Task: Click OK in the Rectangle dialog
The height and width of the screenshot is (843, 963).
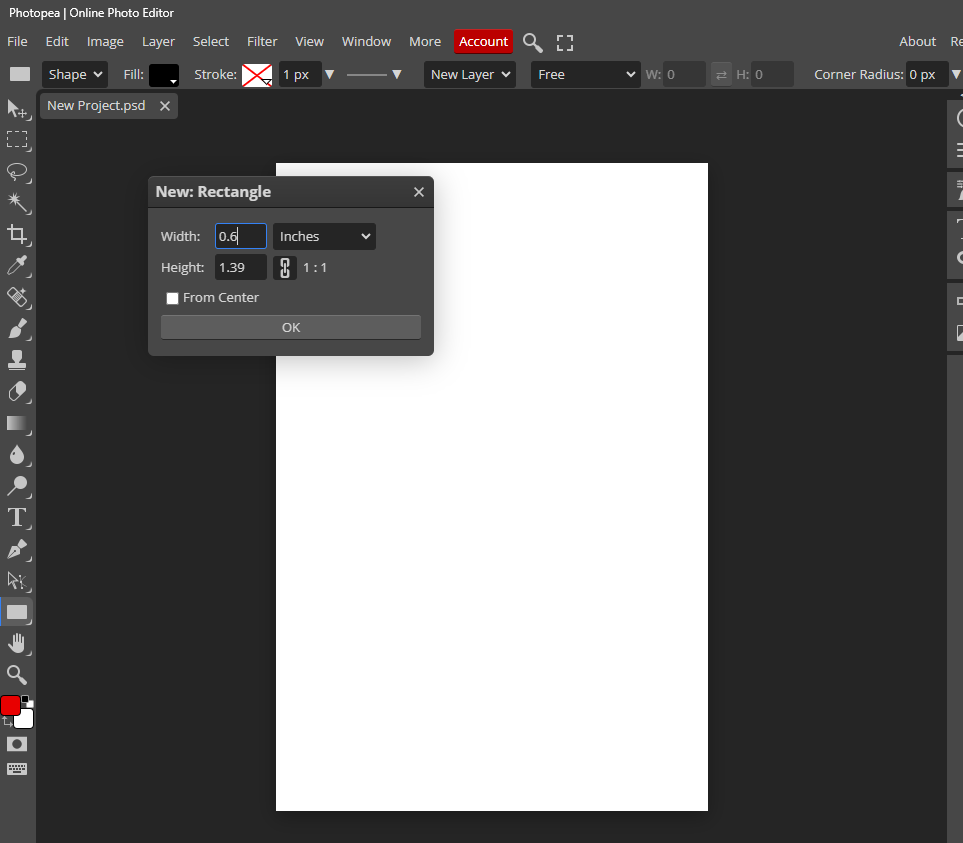Action: 291,328
